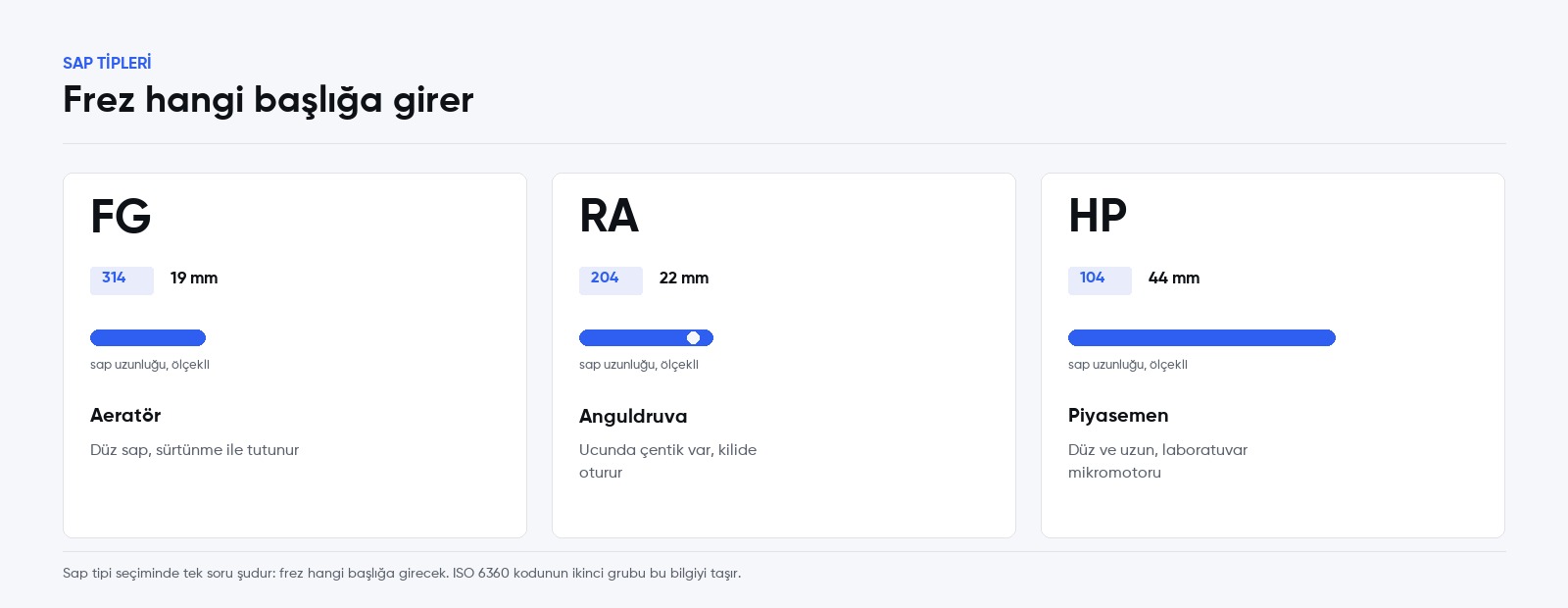
Task: Click the 104 code badge
Action: click(x=1100, y=280)
